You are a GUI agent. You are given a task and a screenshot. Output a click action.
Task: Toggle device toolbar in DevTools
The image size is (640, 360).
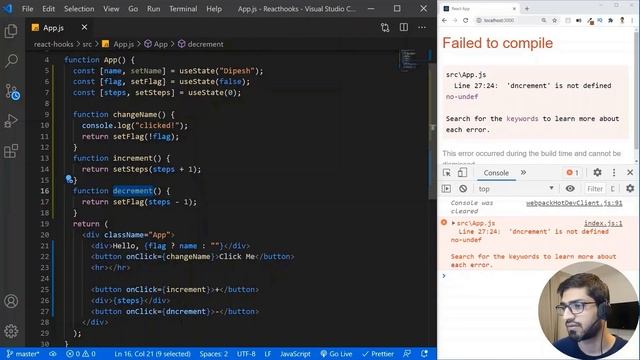pyautogui.click(x=462, y=173)
